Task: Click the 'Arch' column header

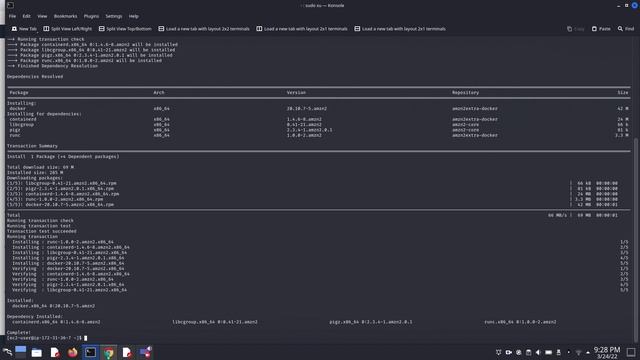Action: point(159,93)
